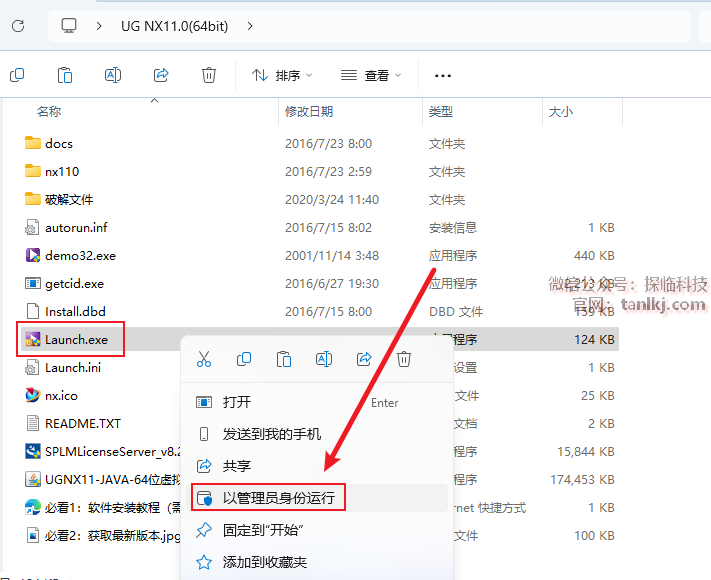The height and width of the screenshot is (580, 711).
Task: Click the rename icon in top toolbar
Action: click(x=113, y=75)
